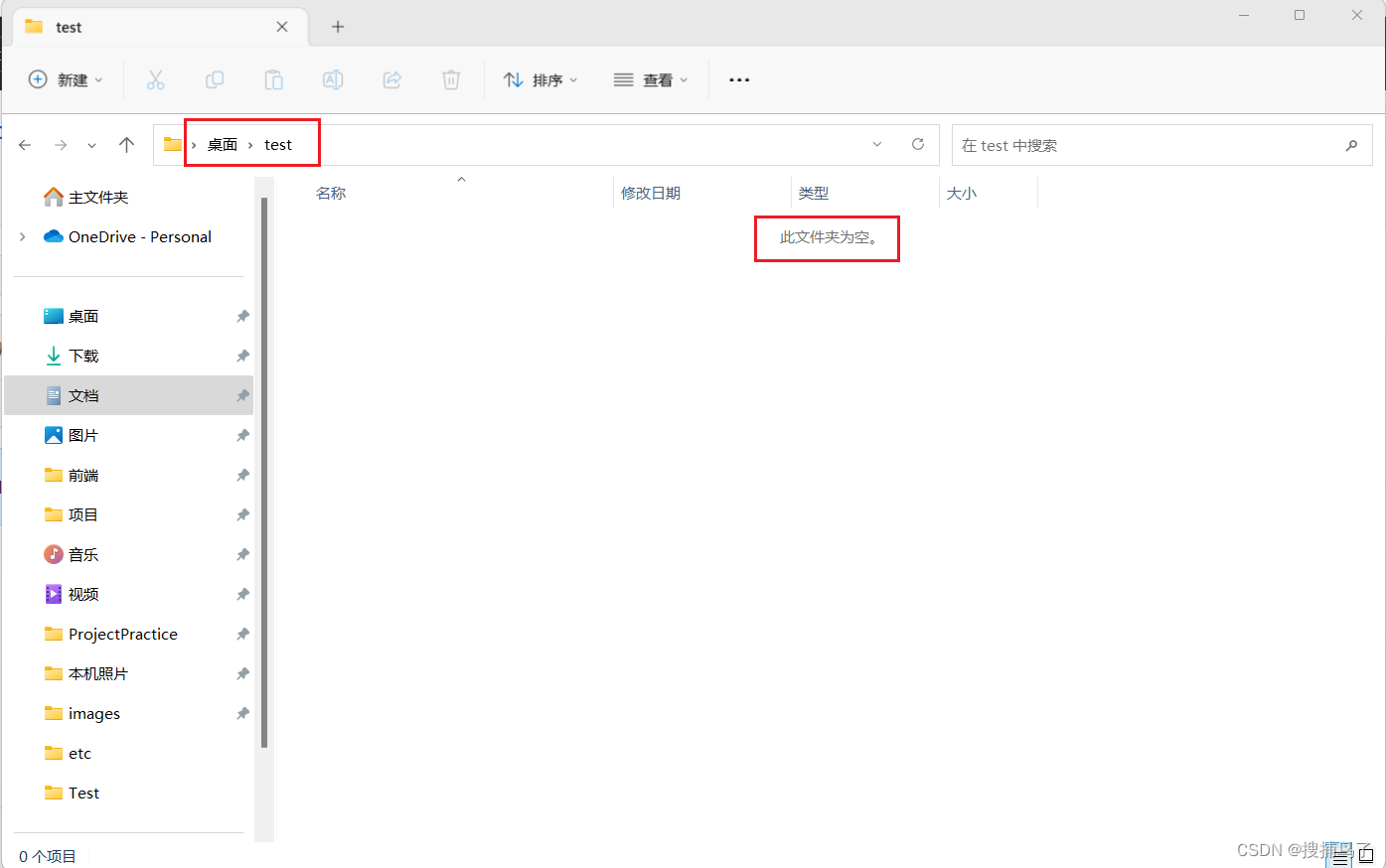The height and width of the screenshot is (868, 1386).
Task: Click the pin icon beside 图片
Action: click(242, 435)
